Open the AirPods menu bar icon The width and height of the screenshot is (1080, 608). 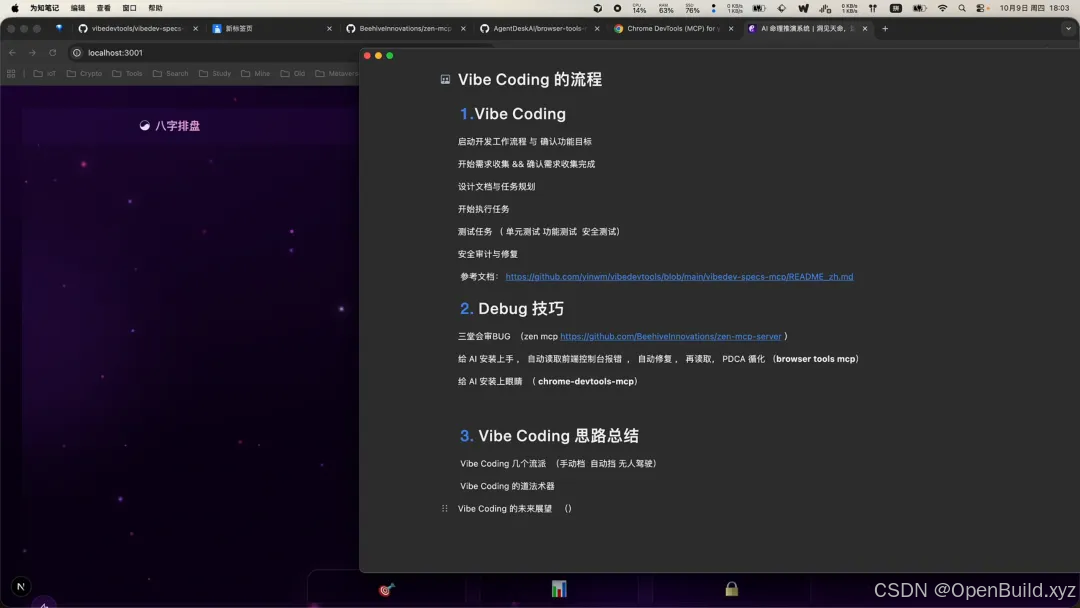(x=873, y=8)
